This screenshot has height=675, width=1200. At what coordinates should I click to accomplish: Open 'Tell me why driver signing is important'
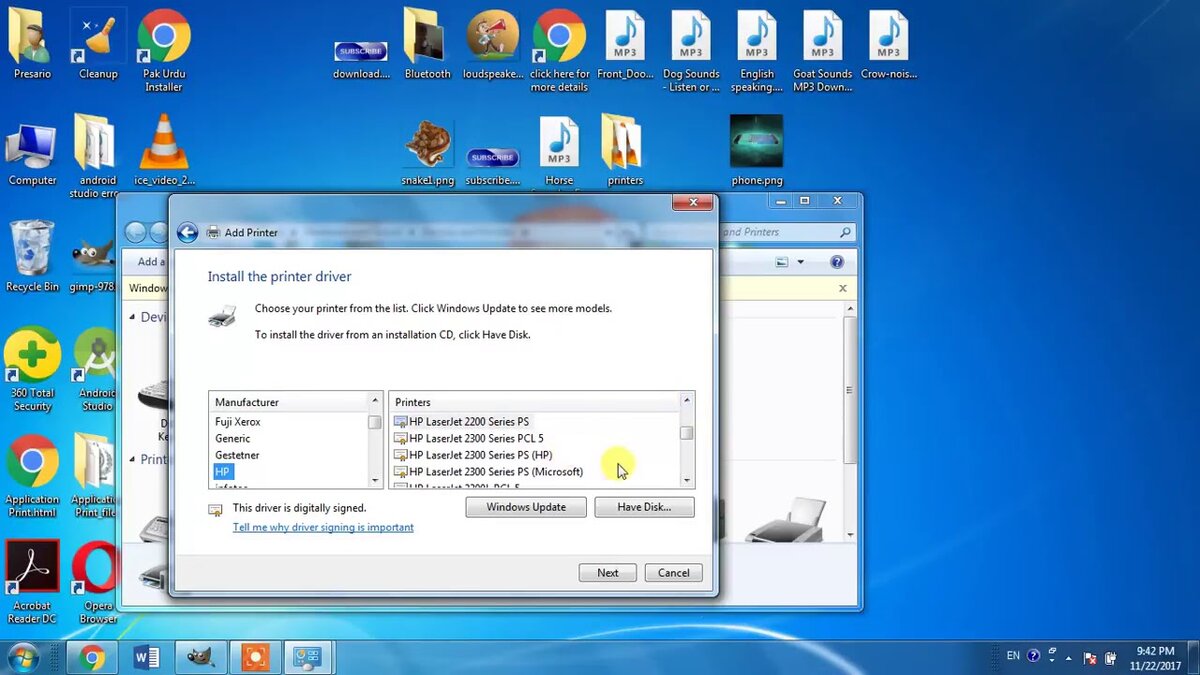pos(323,527)
